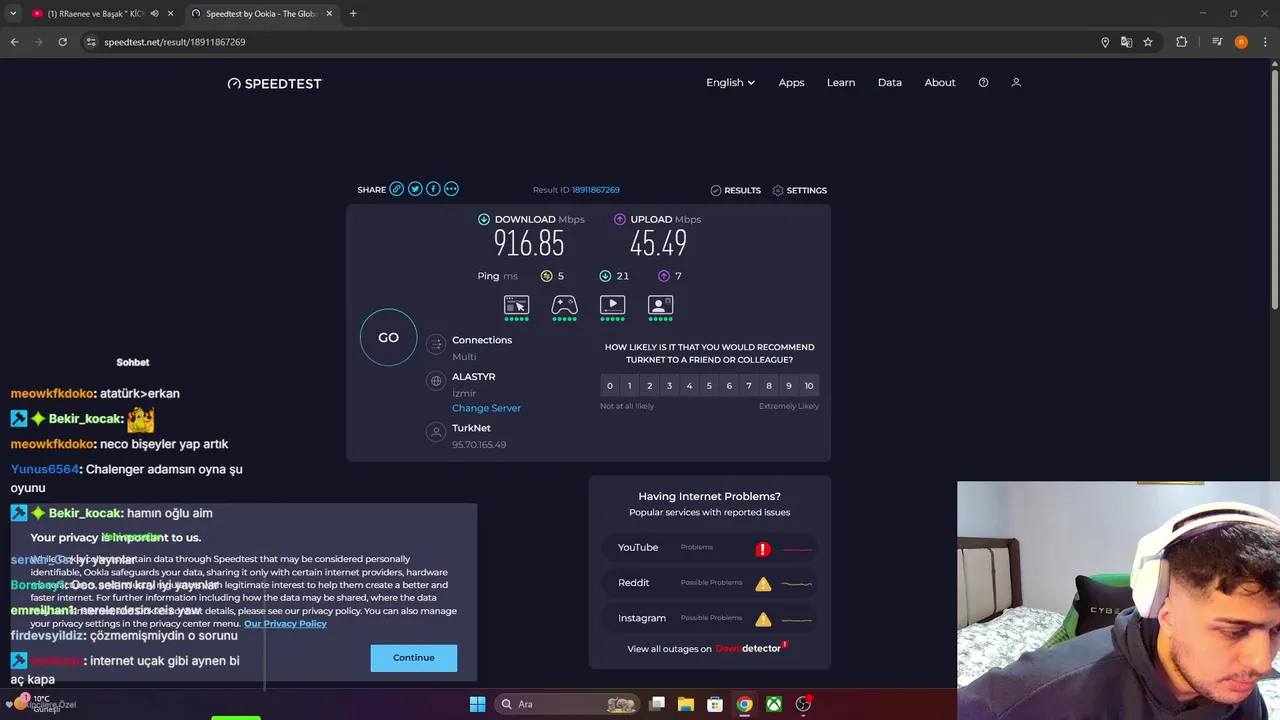Open the About menu item
Screen dimensions: 1280x720
[940, 82]
